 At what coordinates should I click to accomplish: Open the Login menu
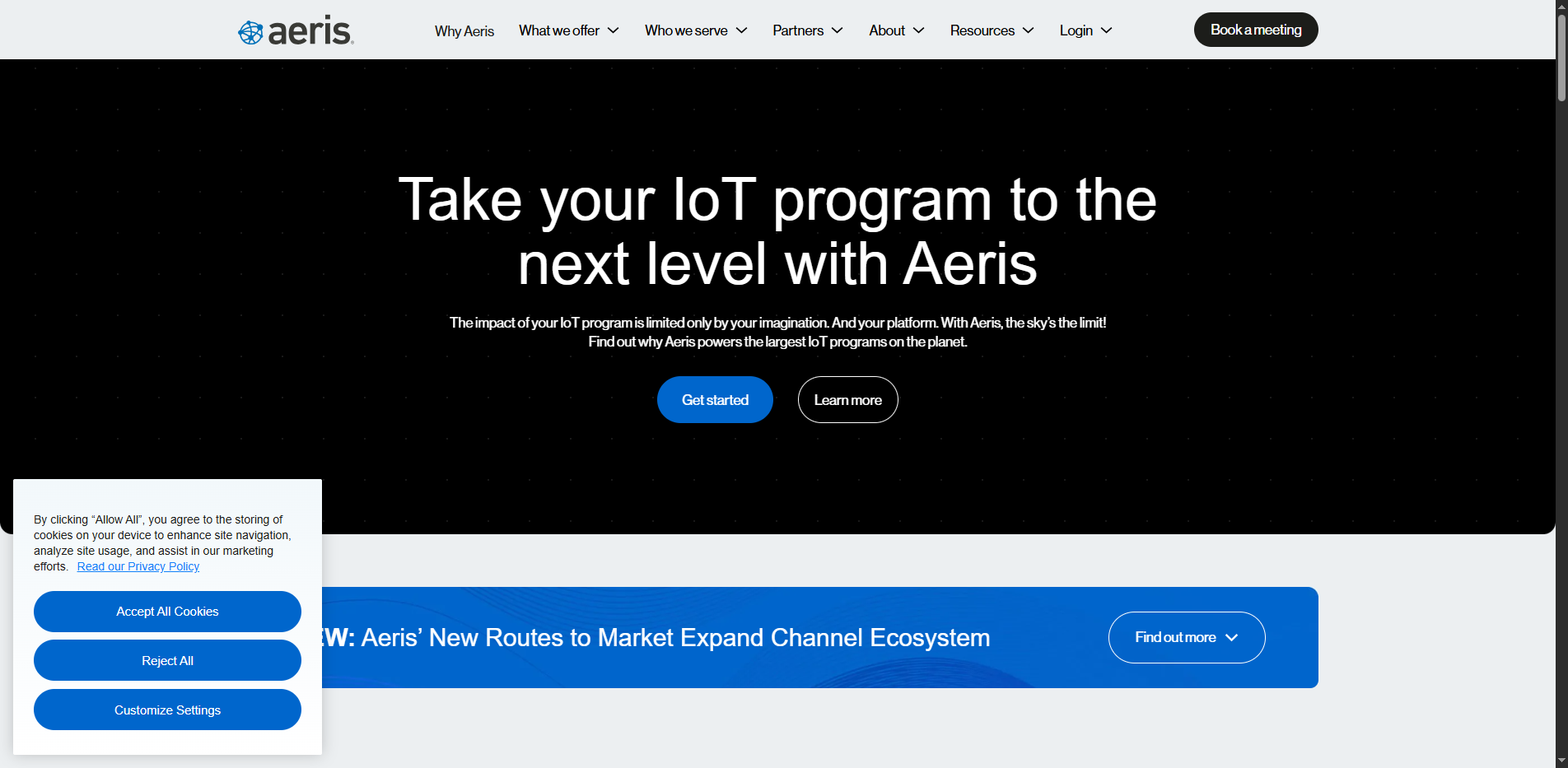(1076, 30)
